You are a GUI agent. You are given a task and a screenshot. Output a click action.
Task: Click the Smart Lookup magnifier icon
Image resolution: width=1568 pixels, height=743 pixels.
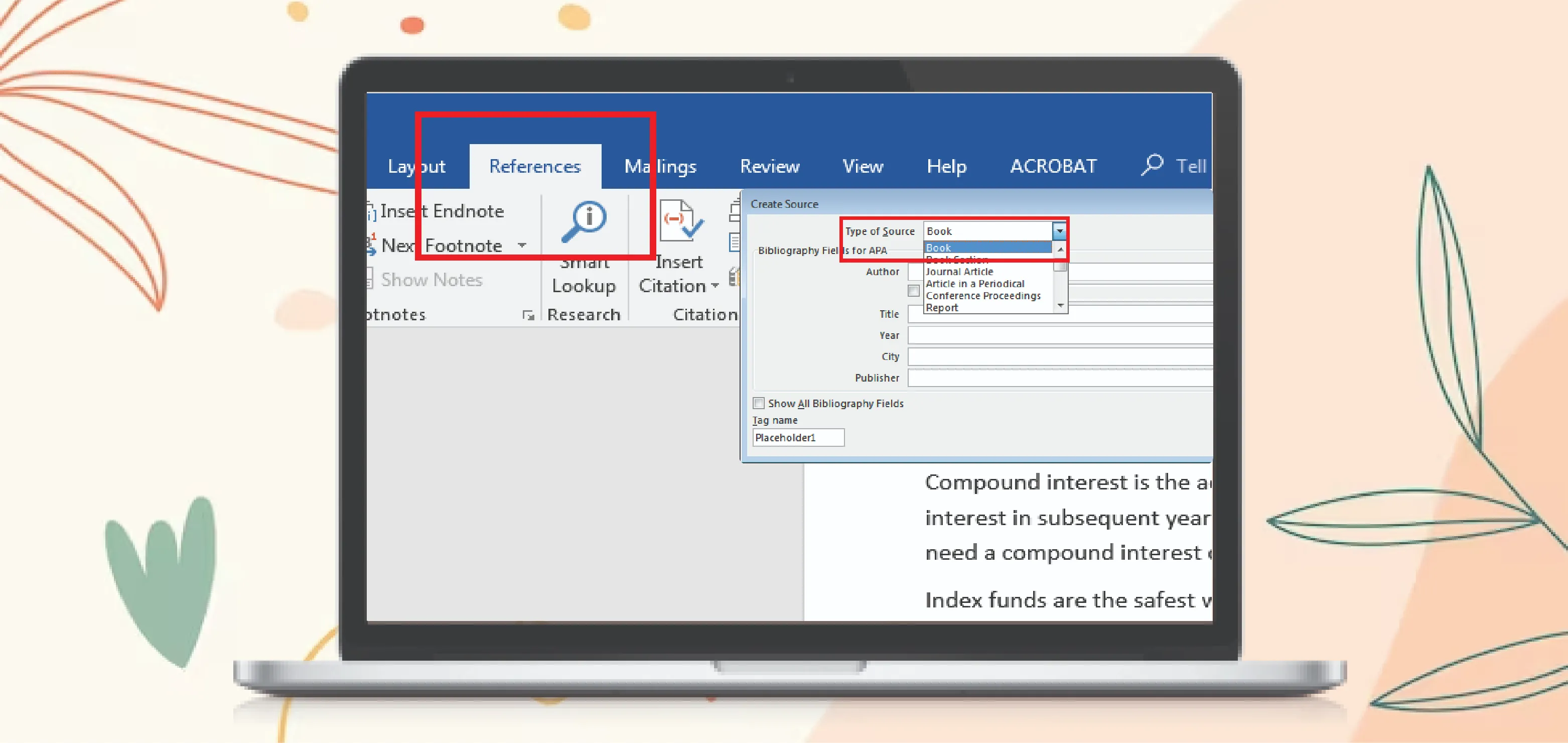click(x=584, y=221)
